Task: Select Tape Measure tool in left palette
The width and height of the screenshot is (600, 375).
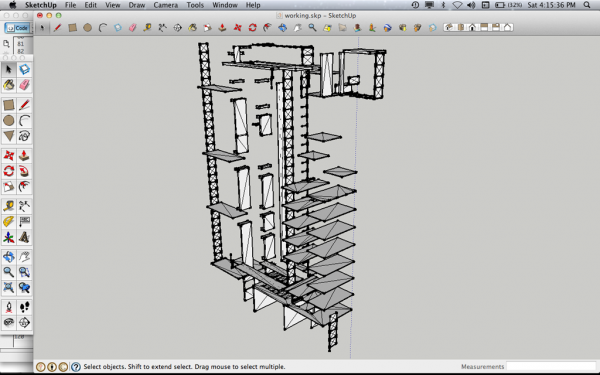Action: 9,206
